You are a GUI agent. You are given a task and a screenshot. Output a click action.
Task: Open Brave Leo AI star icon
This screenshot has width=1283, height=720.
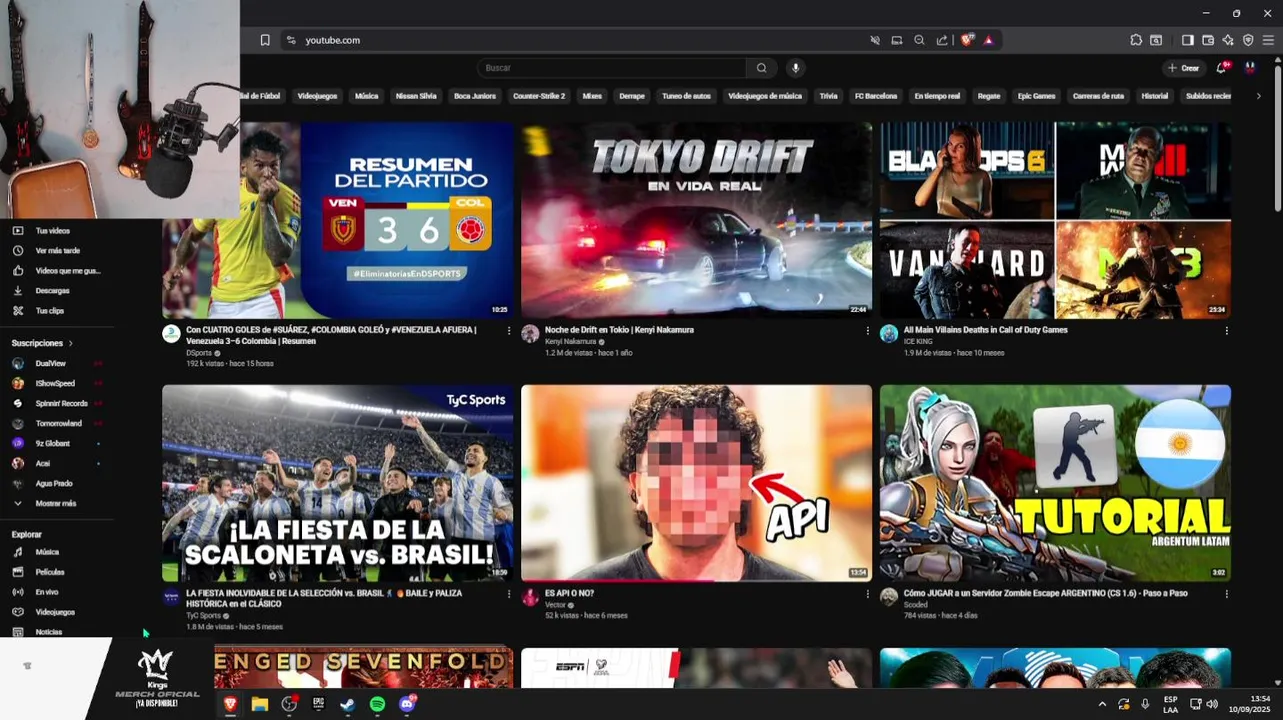[1228, 40]
